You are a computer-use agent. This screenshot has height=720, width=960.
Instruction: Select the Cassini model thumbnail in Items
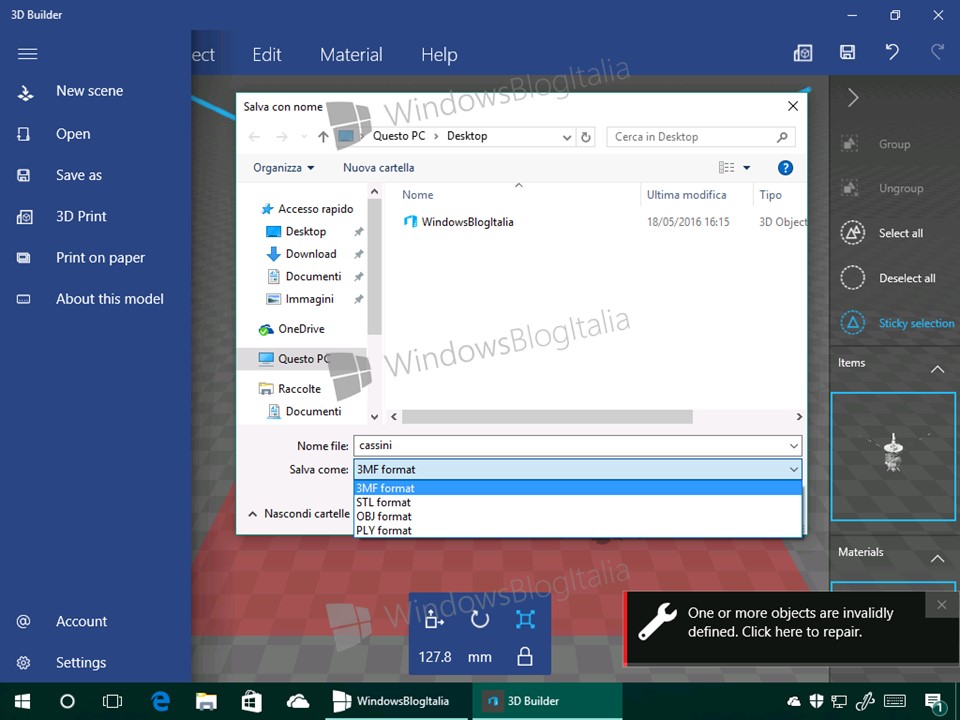(893, 457)
